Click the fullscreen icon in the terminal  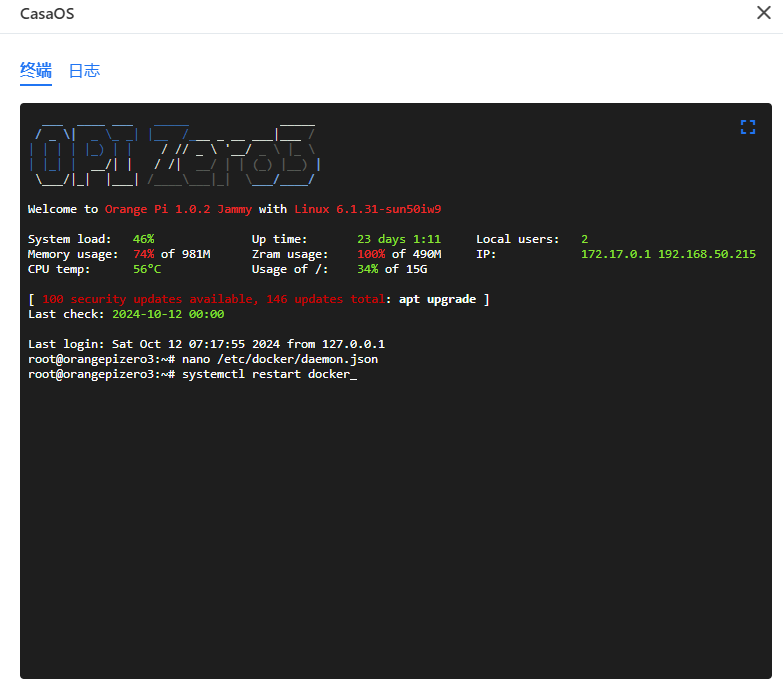[748, 127]
